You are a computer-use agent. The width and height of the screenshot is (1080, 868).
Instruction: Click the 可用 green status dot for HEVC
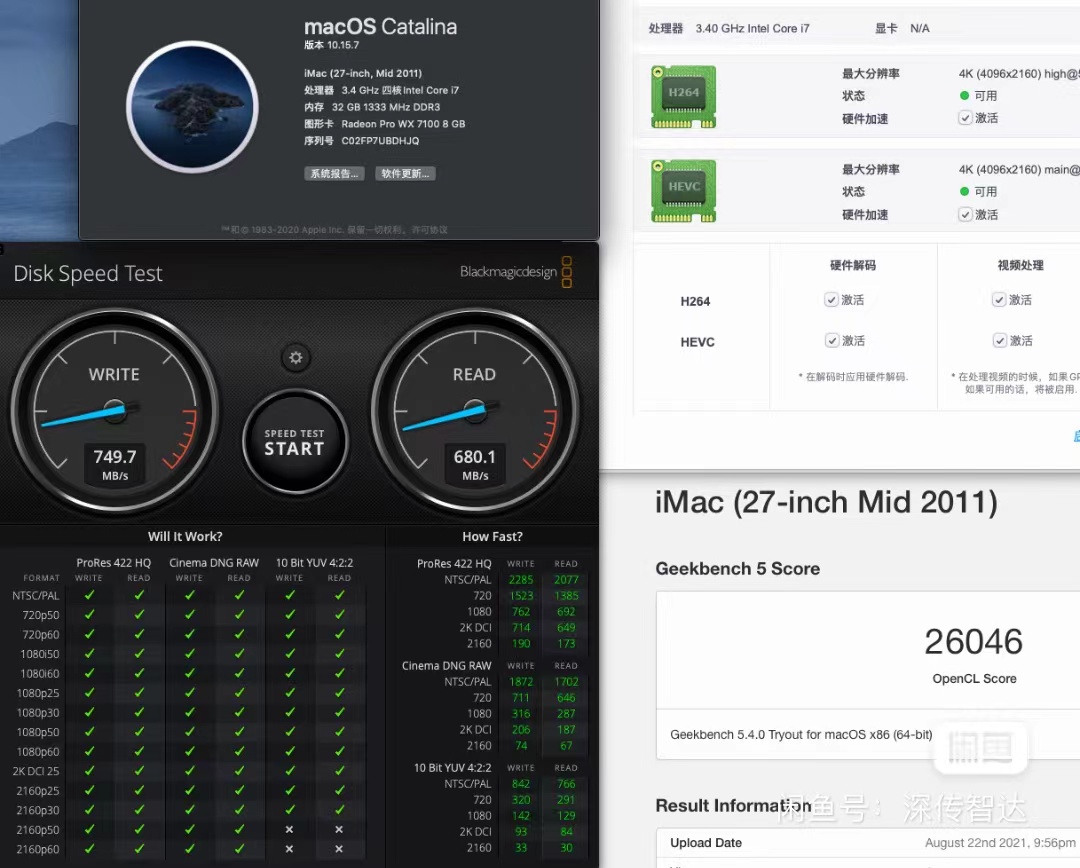(964, 192)
